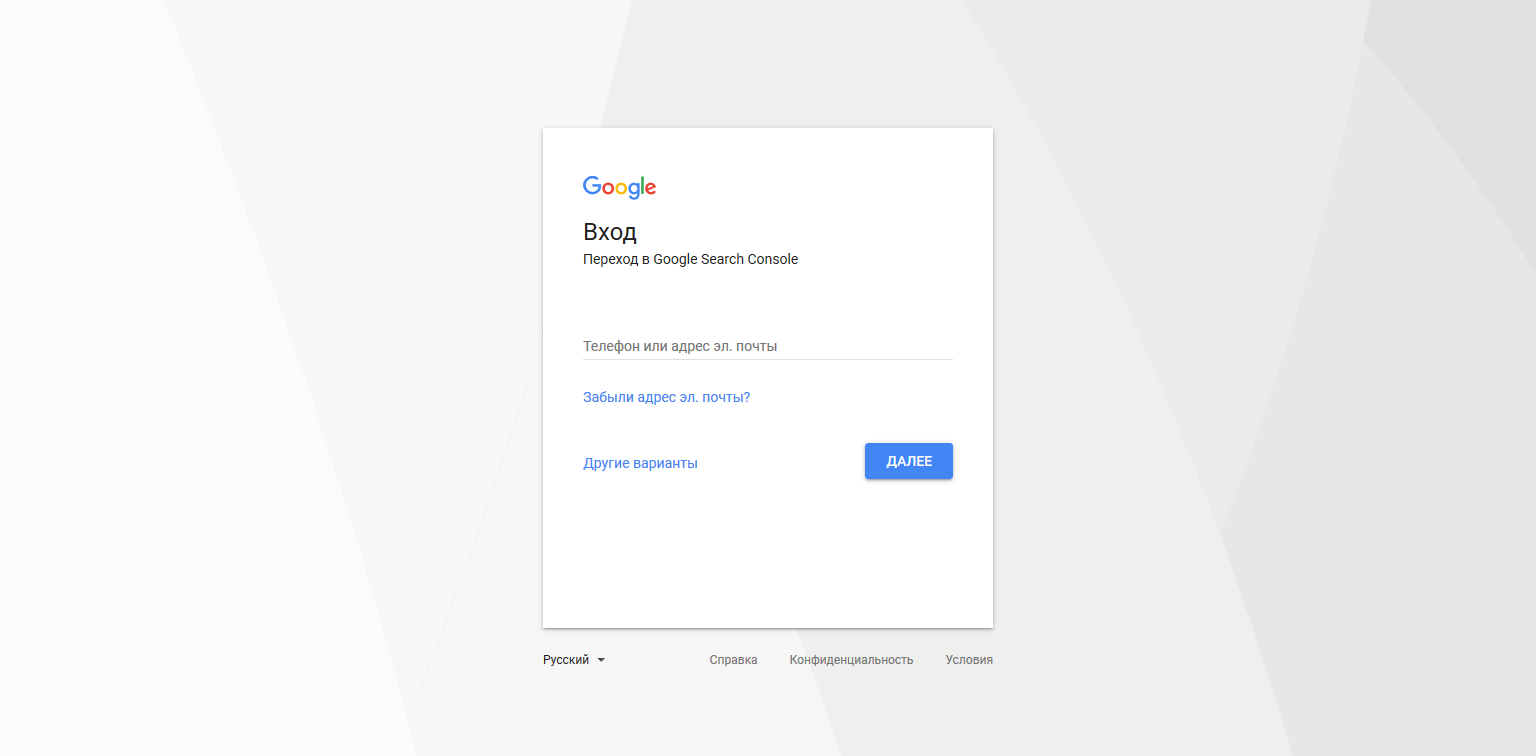Click the red letter e ending the Google logo
This screenshot has width=1536, height=756.
click(650, 188)
